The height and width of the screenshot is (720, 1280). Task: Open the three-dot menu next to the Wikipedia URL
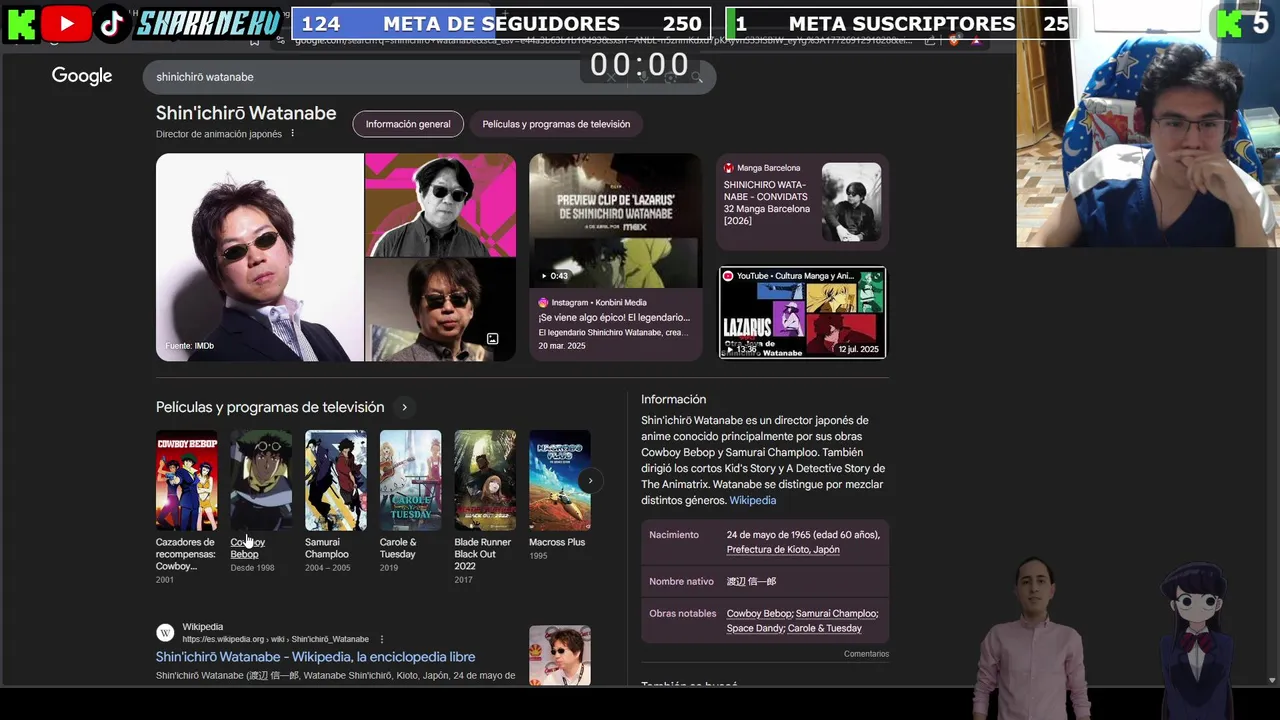[381, 639]
